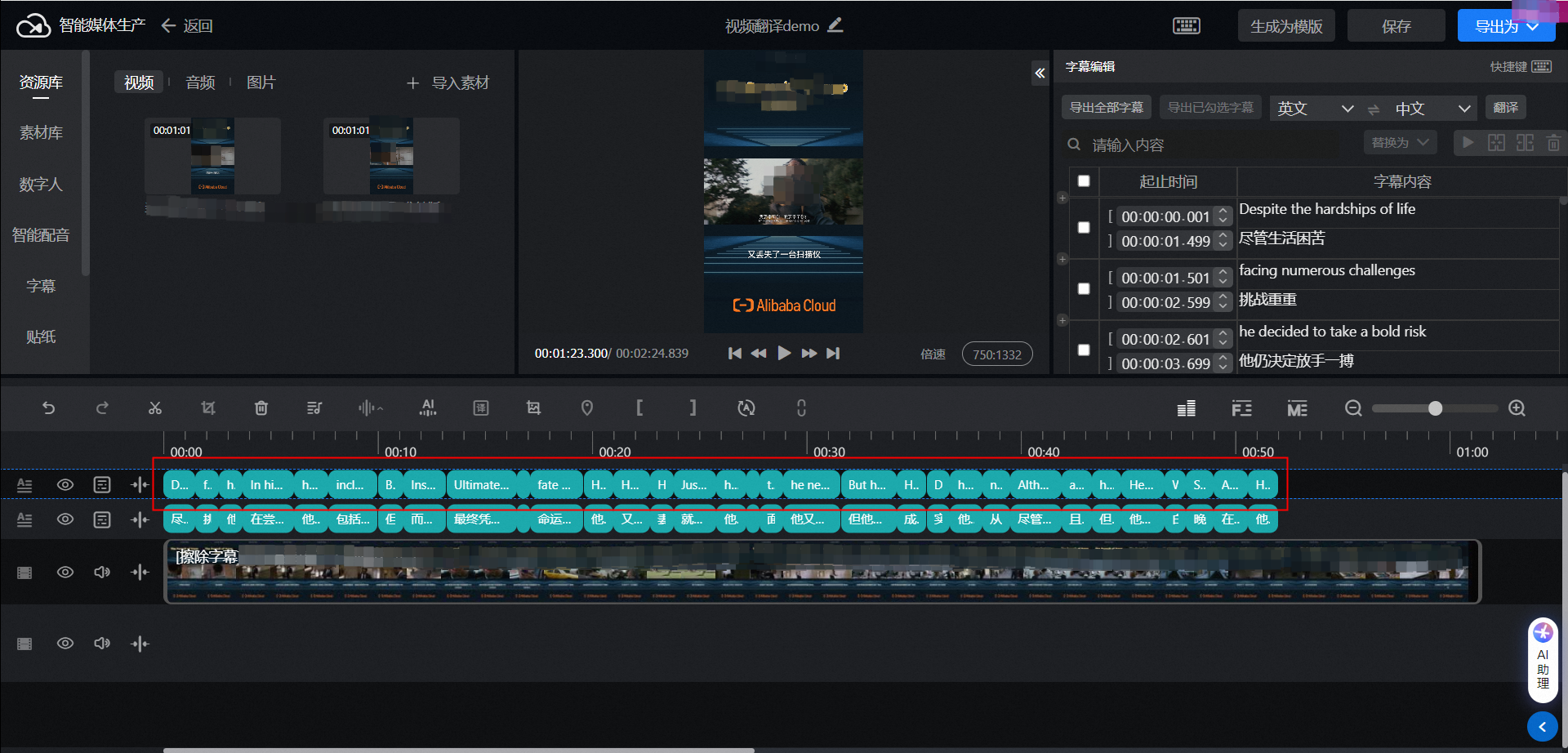
Task: Check the 'Despite the hardships of life' row
Action: pos(1084,228)
